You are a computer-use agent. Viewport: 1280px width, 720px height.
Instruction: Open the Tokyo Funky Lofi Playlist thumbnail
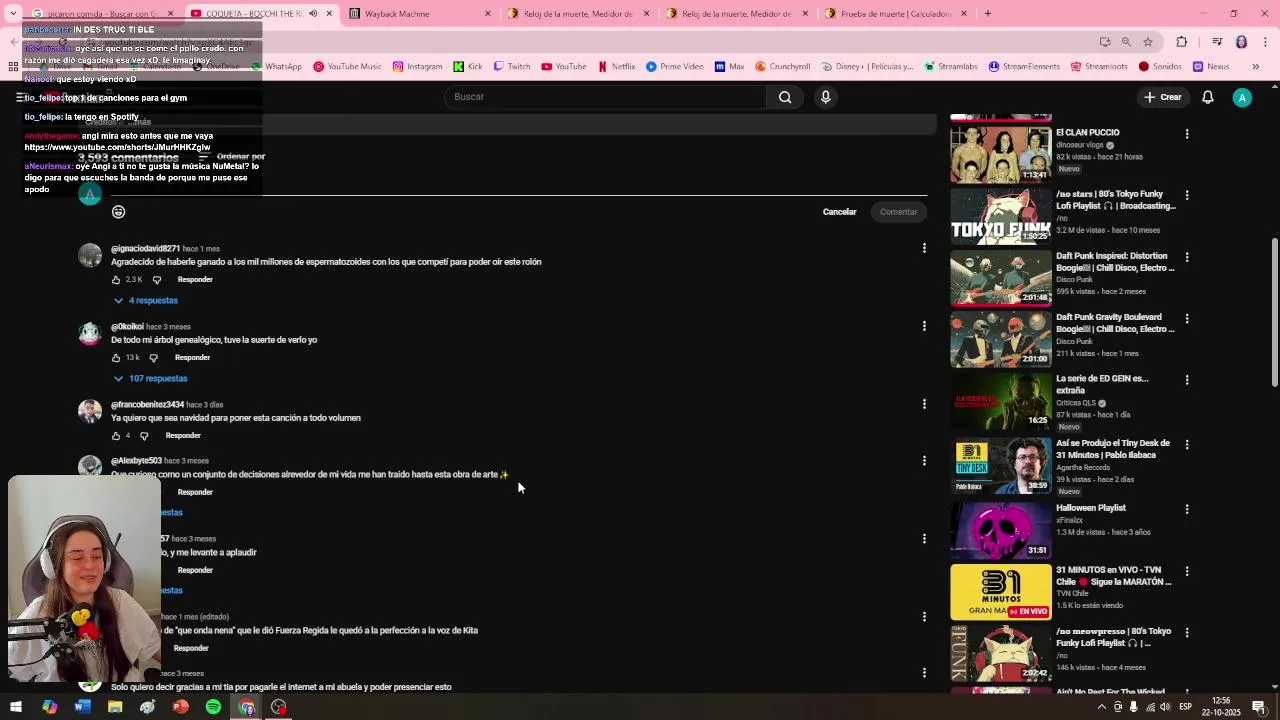(1001, 215)
